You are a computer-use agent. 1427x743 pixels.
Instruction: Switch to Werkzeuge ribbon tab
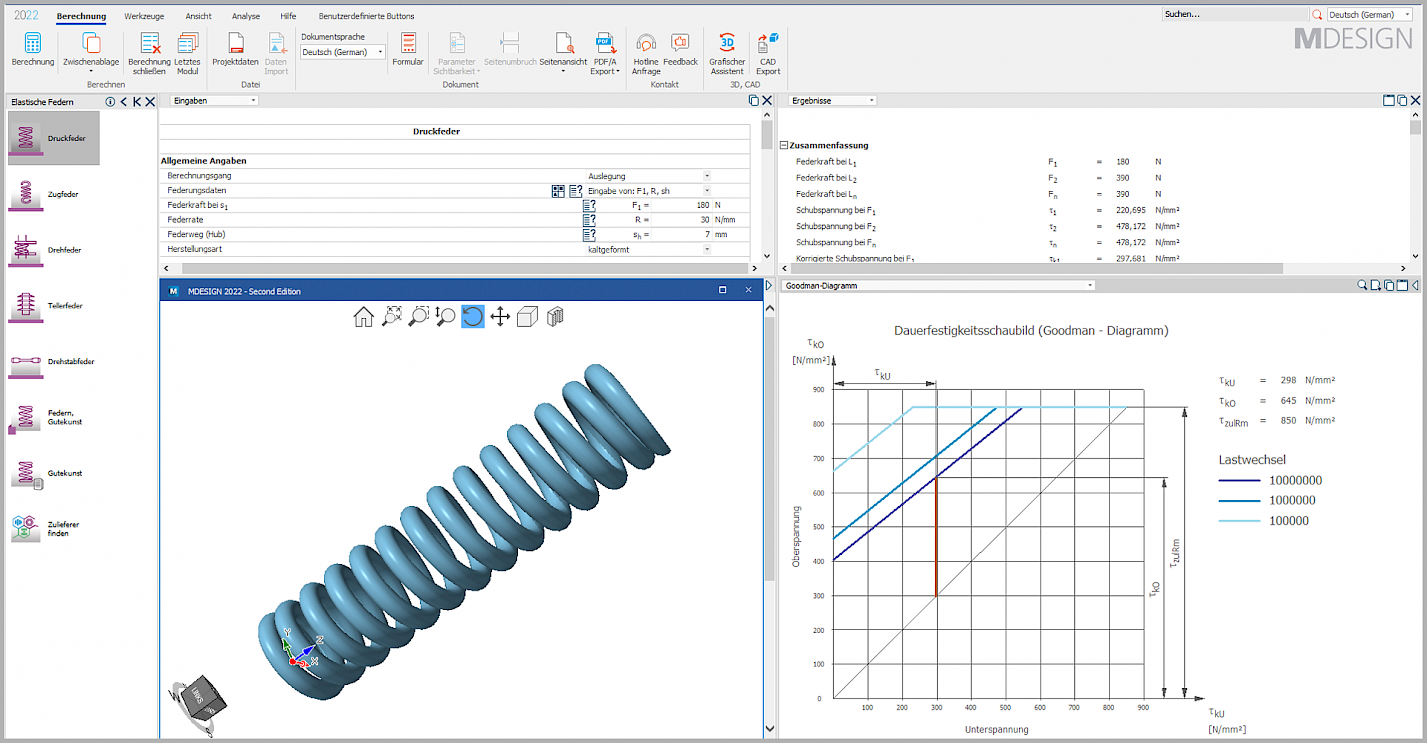[x=144, y=16]
